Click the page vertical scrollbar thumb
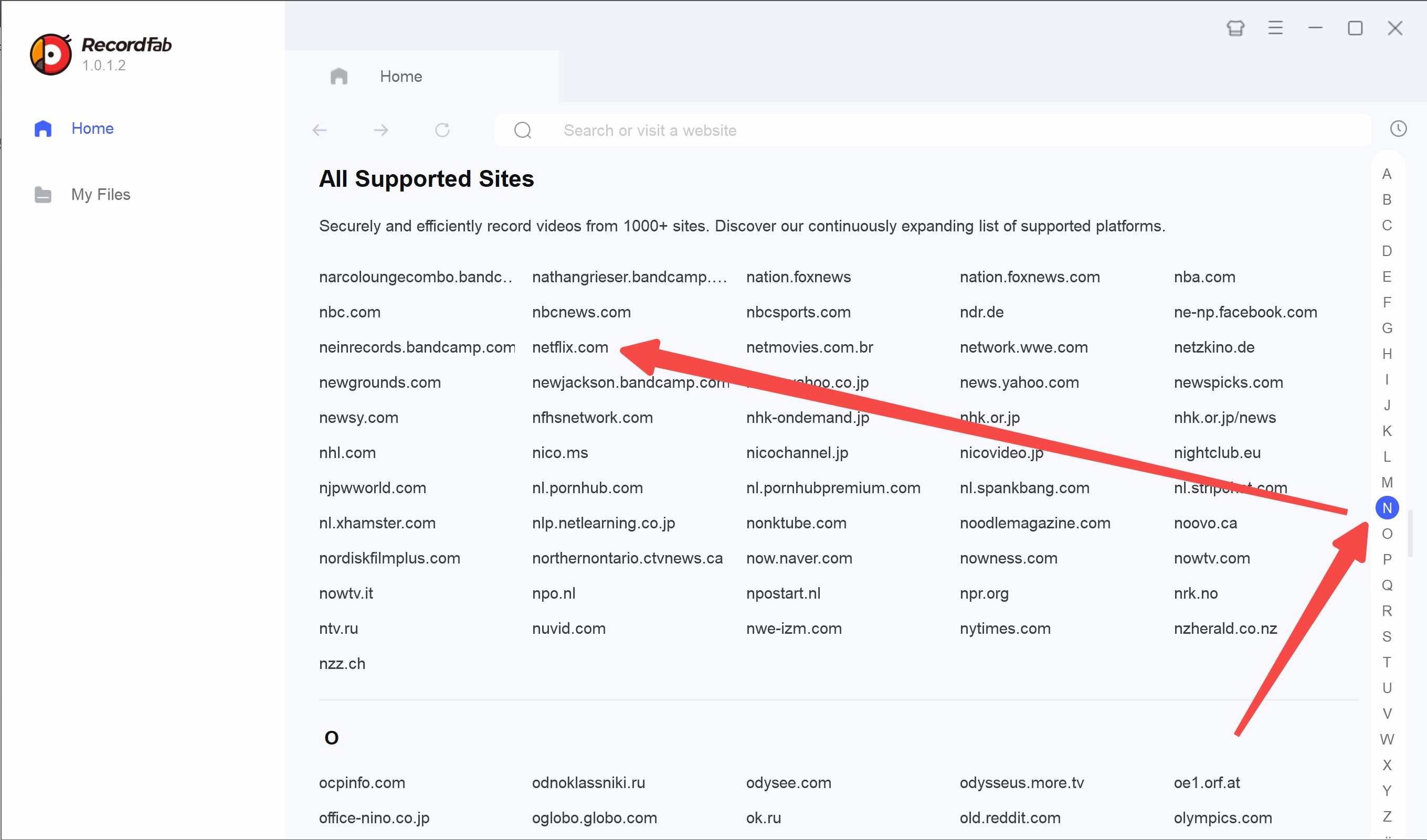 click(x=1410, y=533)
